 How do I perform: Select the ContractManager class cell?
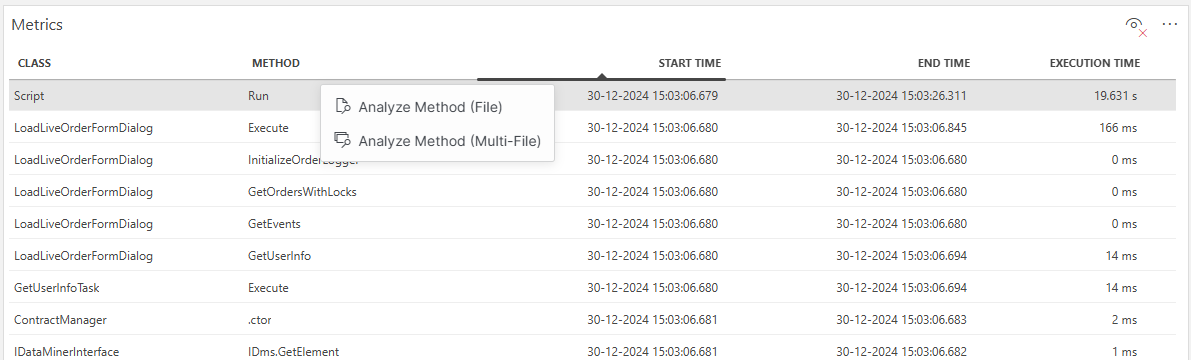pyautogui.click(x=61, y=320)
